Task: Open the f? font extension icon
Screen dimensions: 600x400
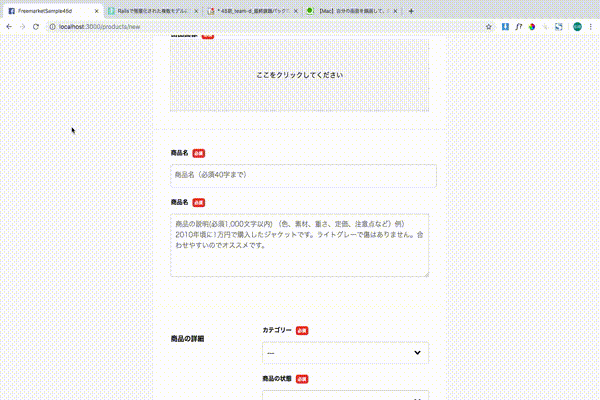Action: pyautogui.click(x=518, y=26)
